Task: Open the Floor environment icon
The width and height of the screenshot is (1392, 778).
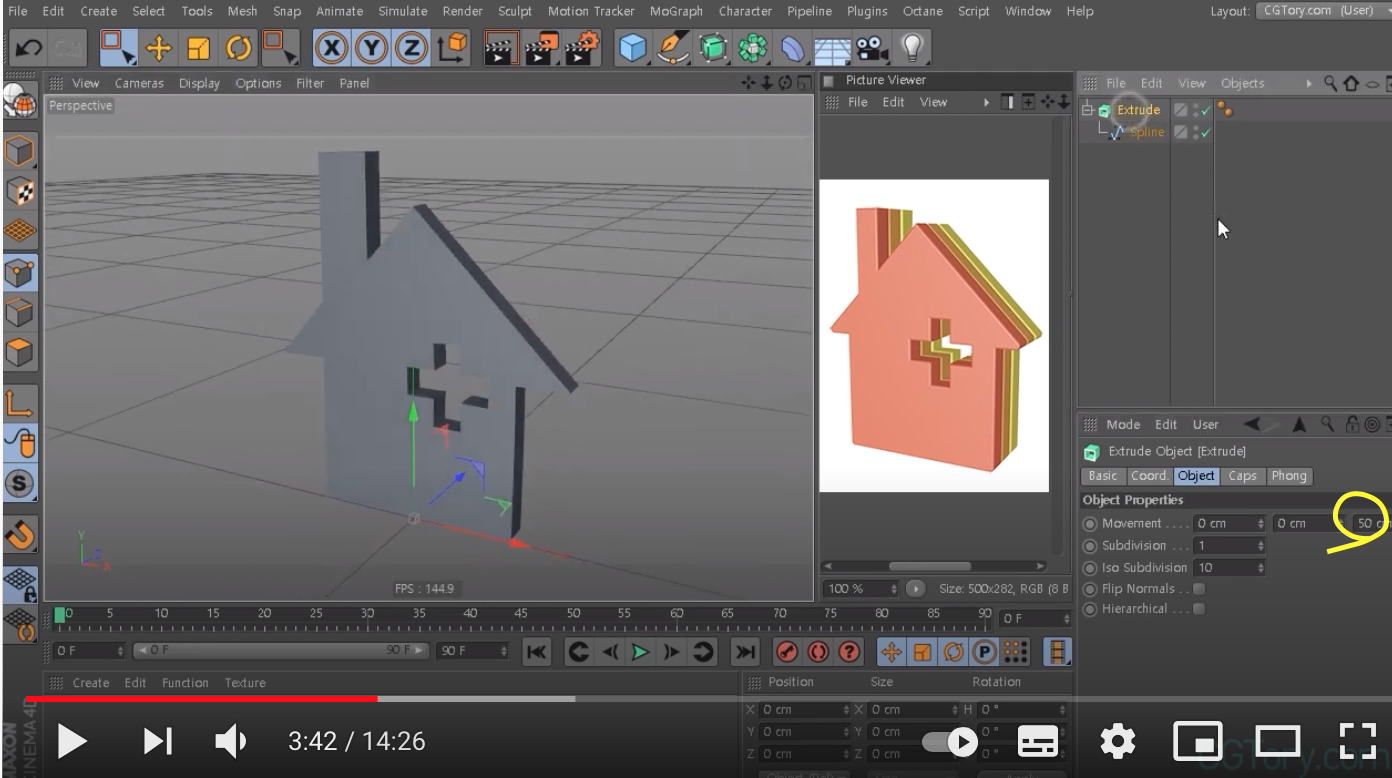Action: click(x=832, y=47)
